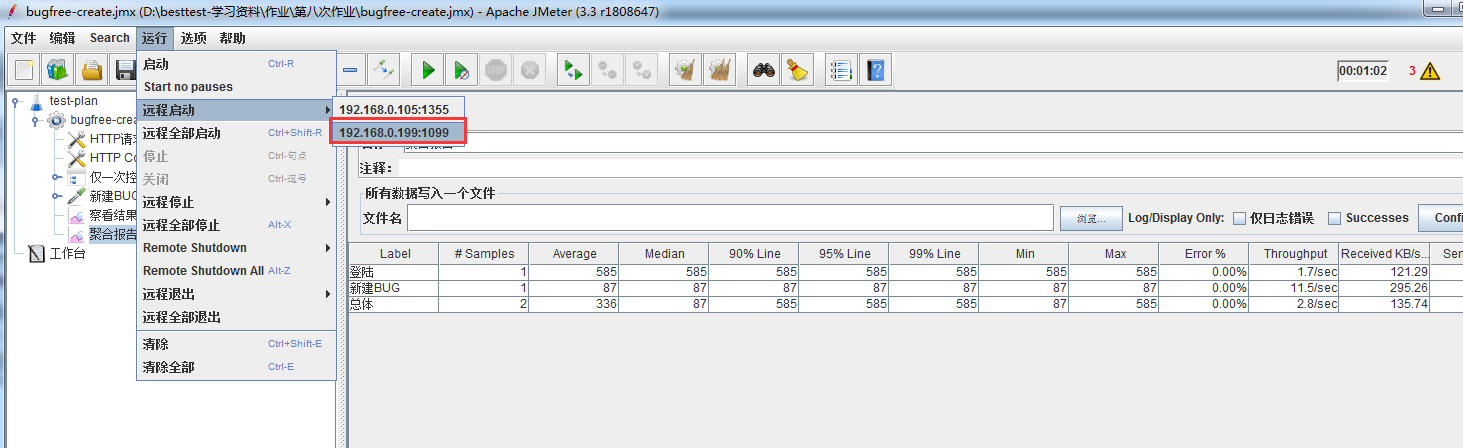Click the Clear All double-broom icon

click(x=719, y=70)
